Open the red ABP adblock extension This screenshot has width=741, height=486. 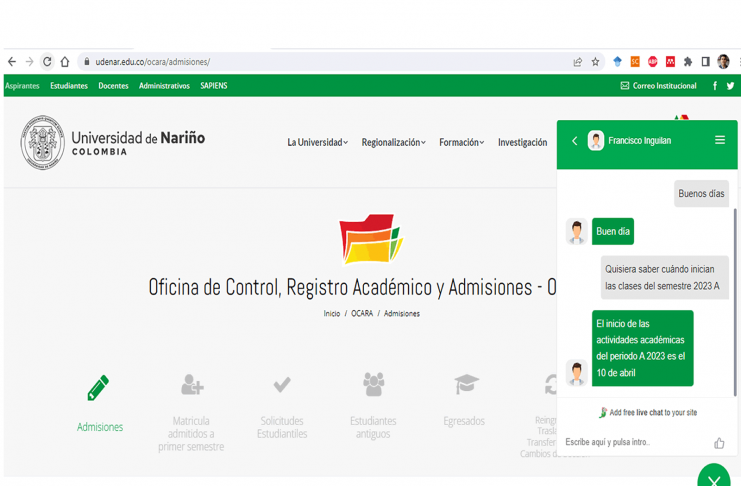653,61
